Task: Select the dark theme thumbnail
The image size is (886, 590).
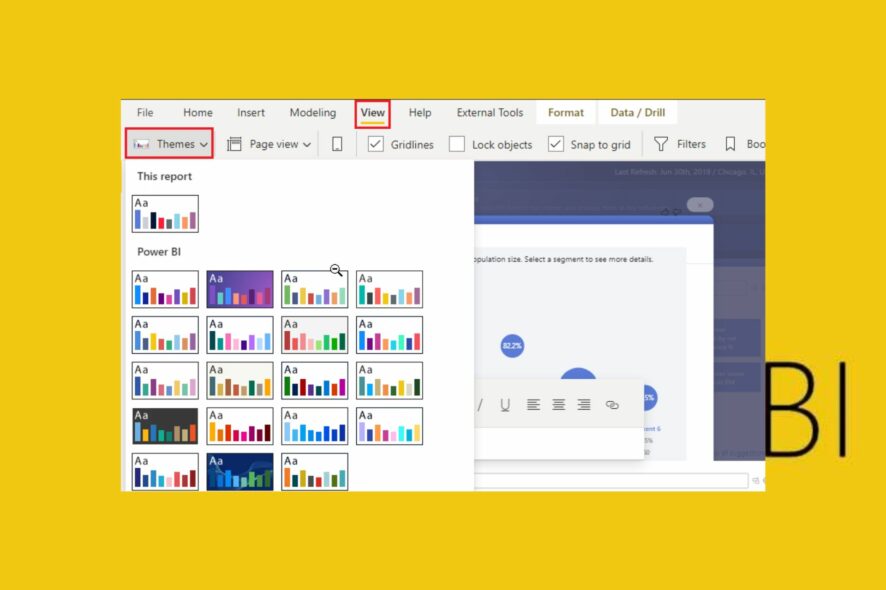Action: click(164, 426)
